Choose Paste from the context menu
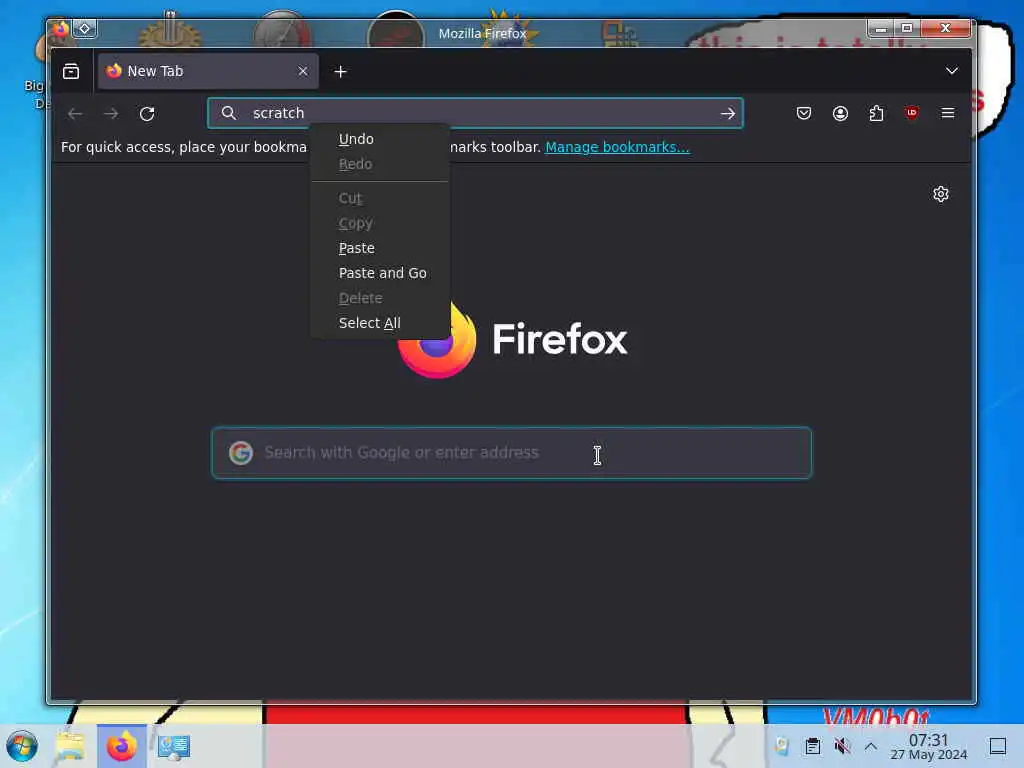 coord(380,248)
